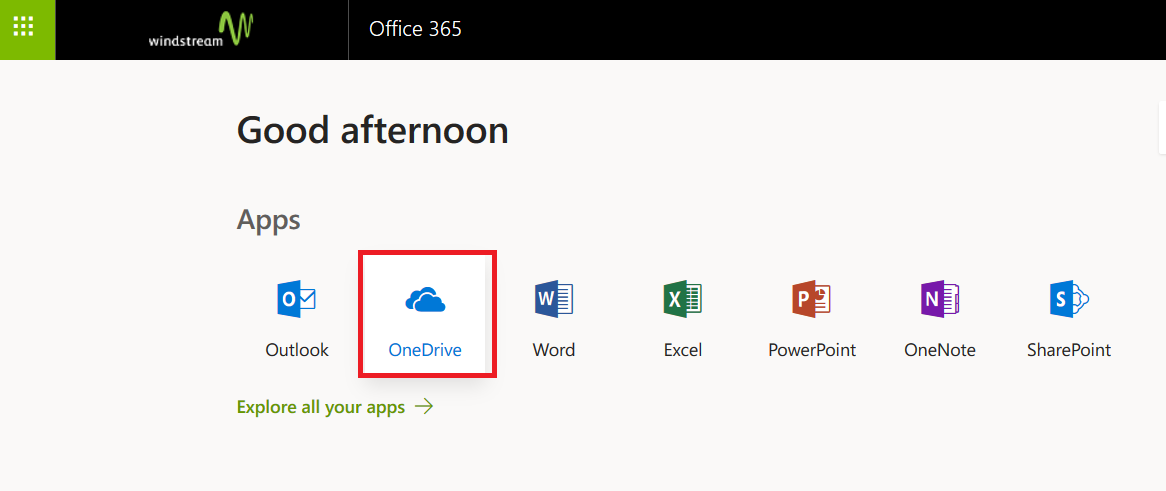Choose the Word app label
The height and width of the screenshot is (491, 1166).
(x=554, y=350)
